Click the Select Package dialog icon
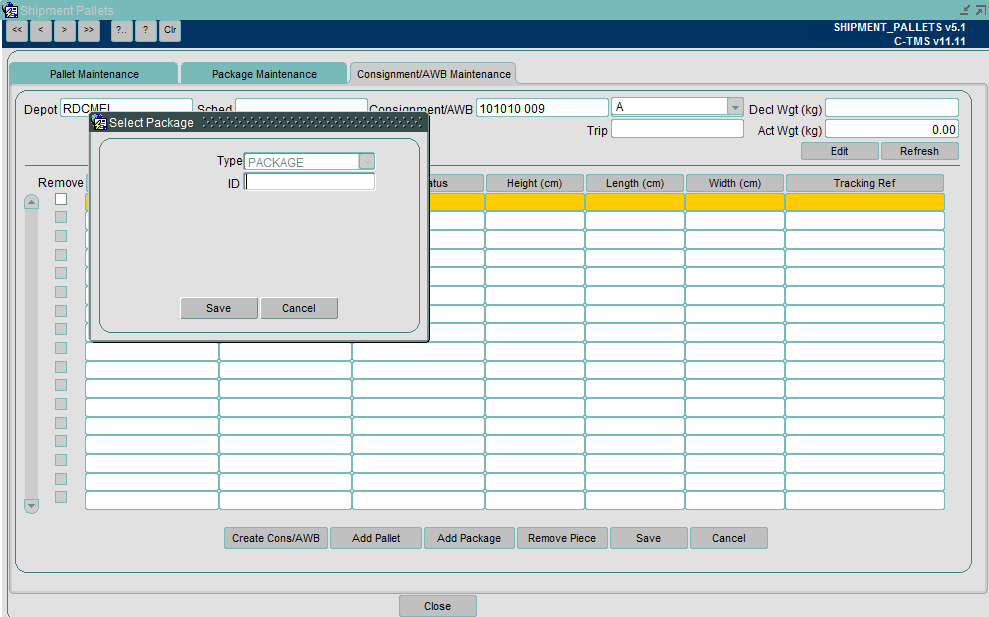 (100, 122)
